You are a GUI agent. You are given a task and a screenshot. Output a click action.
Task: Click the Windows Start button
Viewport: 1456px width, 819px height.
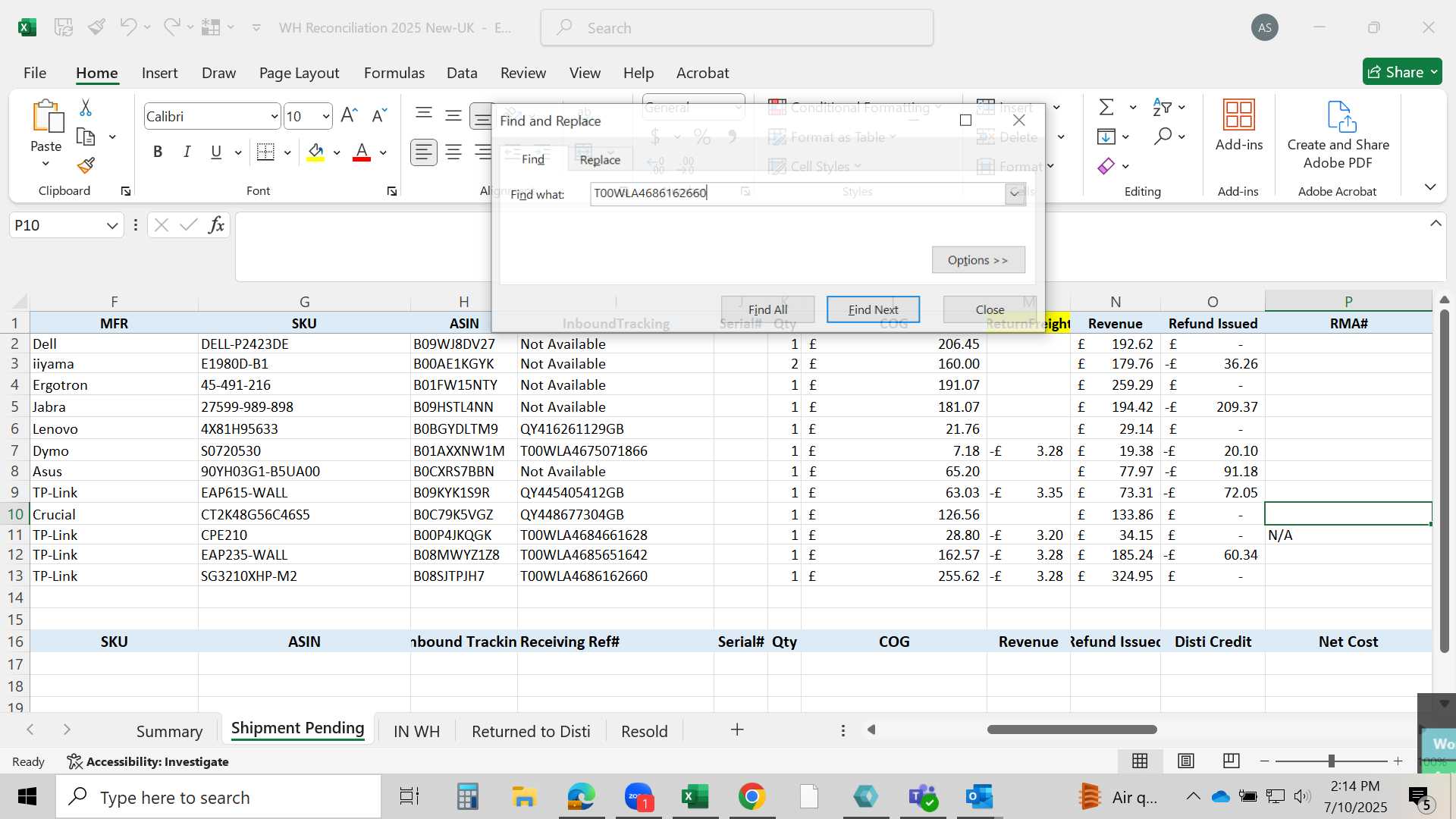coord(27,797)
